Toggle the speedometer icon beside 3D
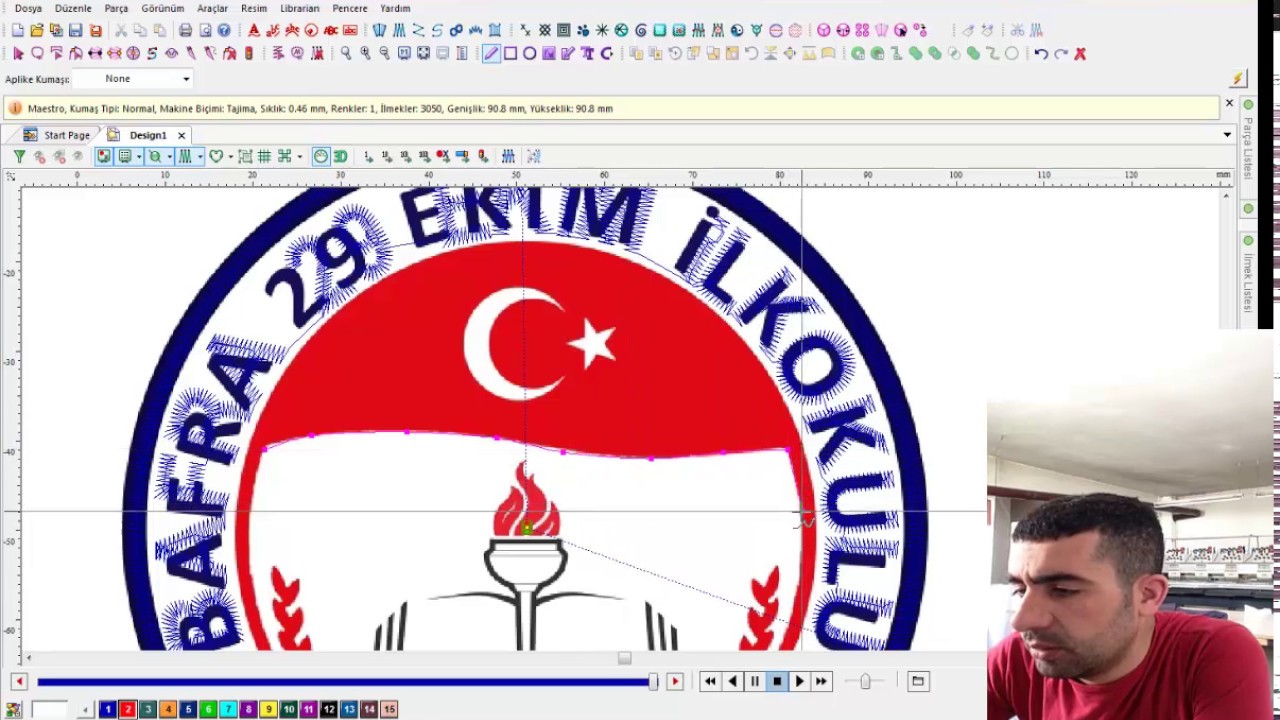The width and height of the screenshot is (1280, 720). (320, 156)
